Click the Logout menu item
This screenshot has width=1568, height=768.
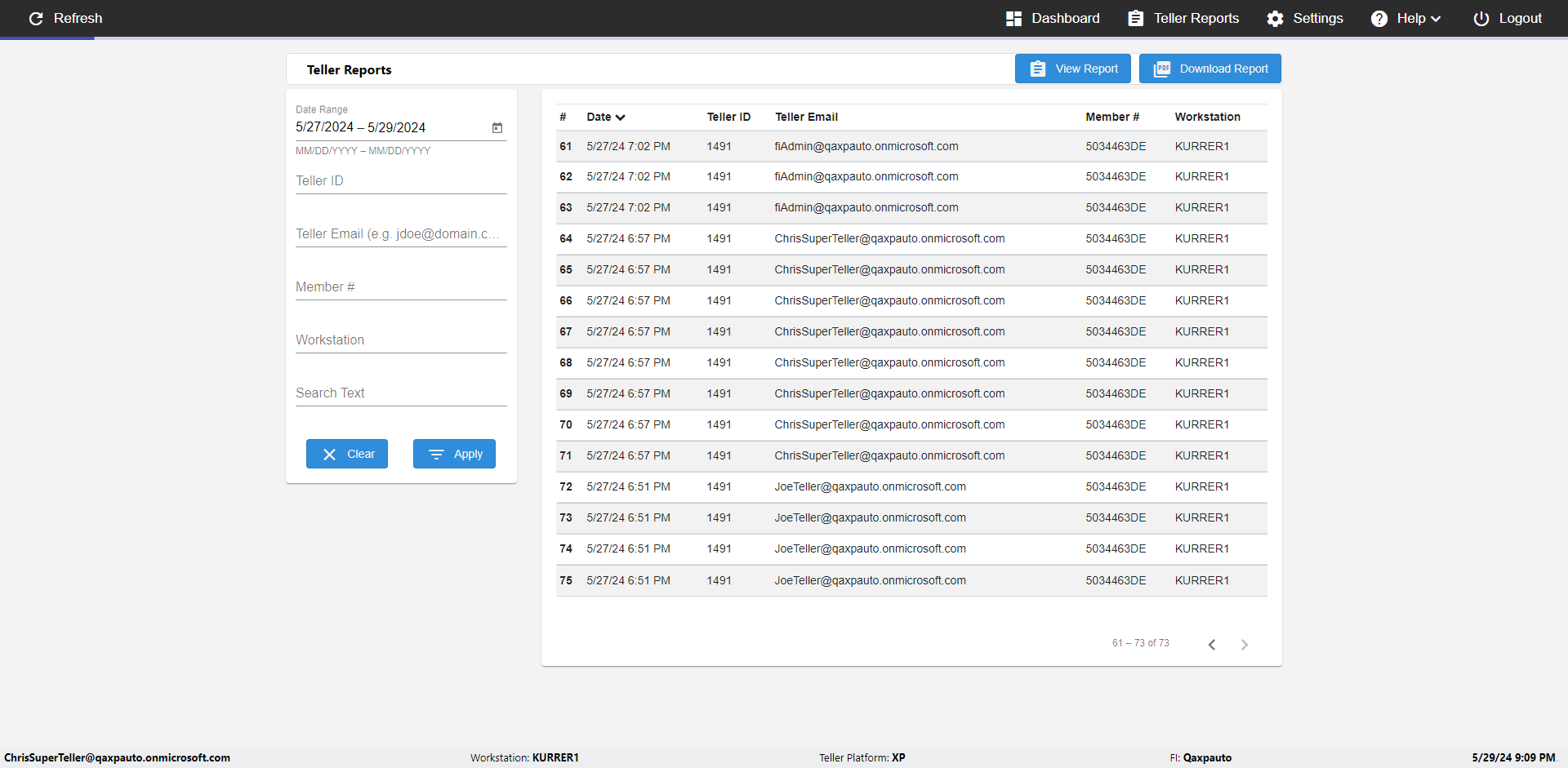(x=1508, y=18)
